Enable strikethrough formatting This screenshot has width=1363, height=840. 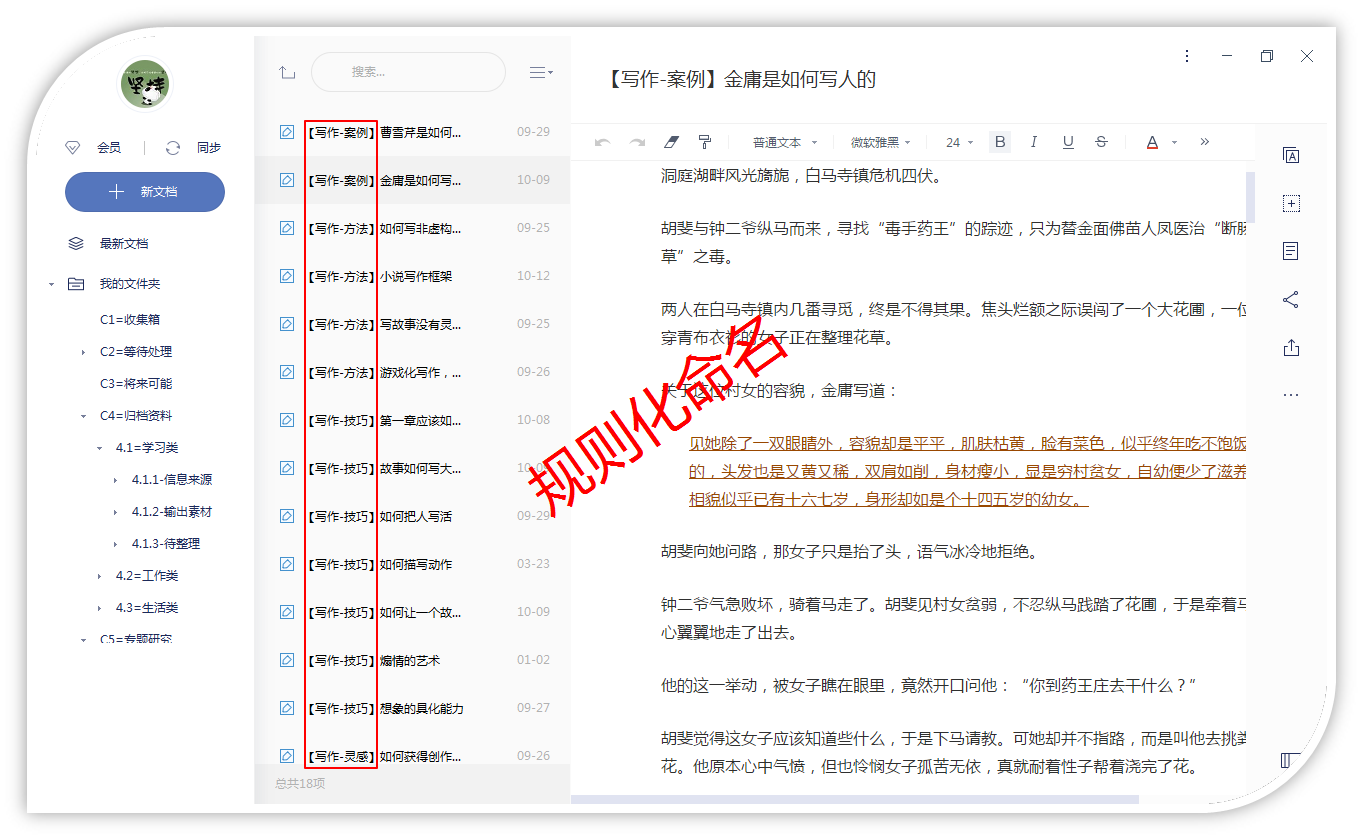pyautogui.click(x=1101, y=142)
